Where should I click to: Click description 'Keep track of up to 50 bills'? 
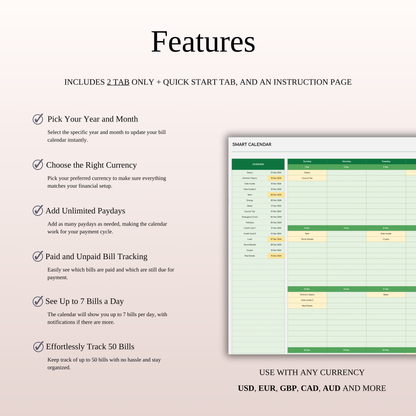pos(104,364)
